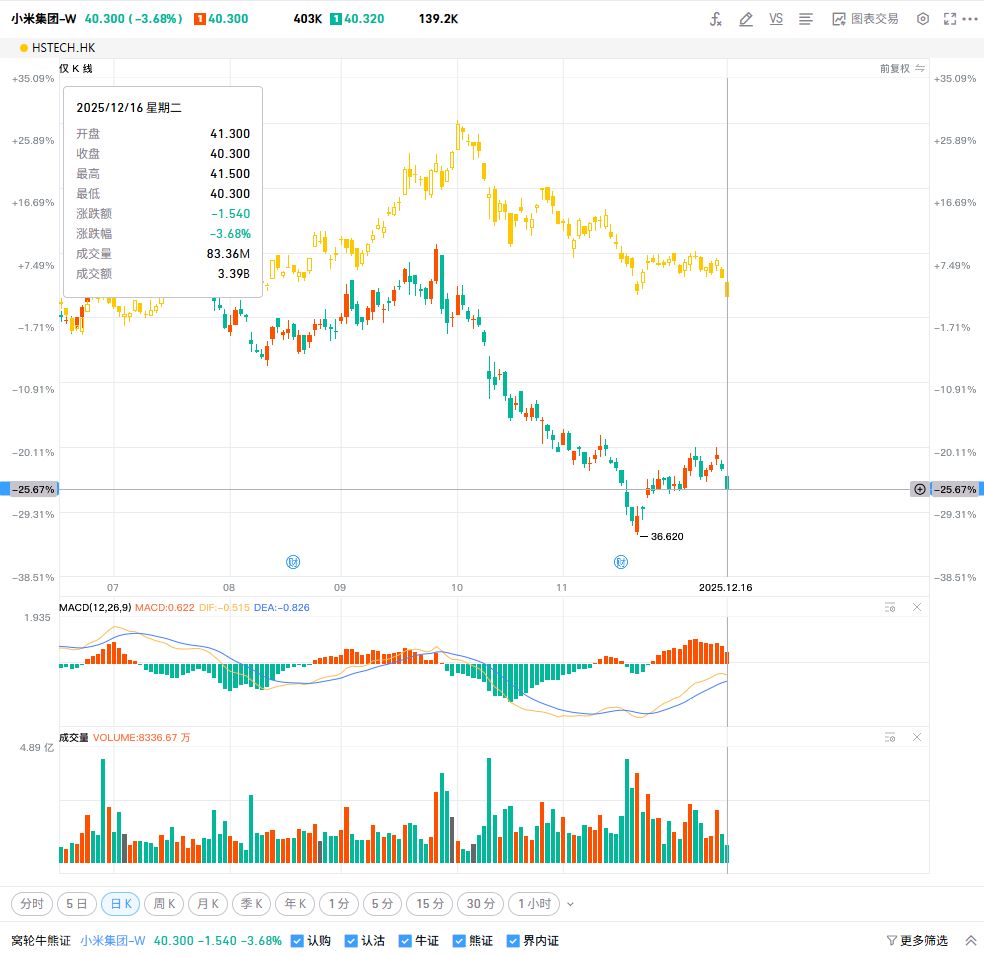
Task: Enter fullscreen chart mode
Action: 950,19
